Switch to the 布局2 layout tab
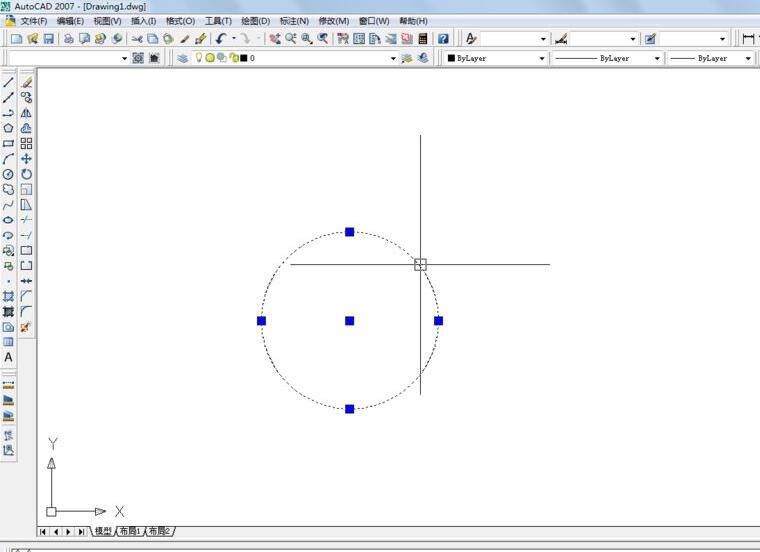This screenshot has height=552, width=760. [x=159, y=531]
